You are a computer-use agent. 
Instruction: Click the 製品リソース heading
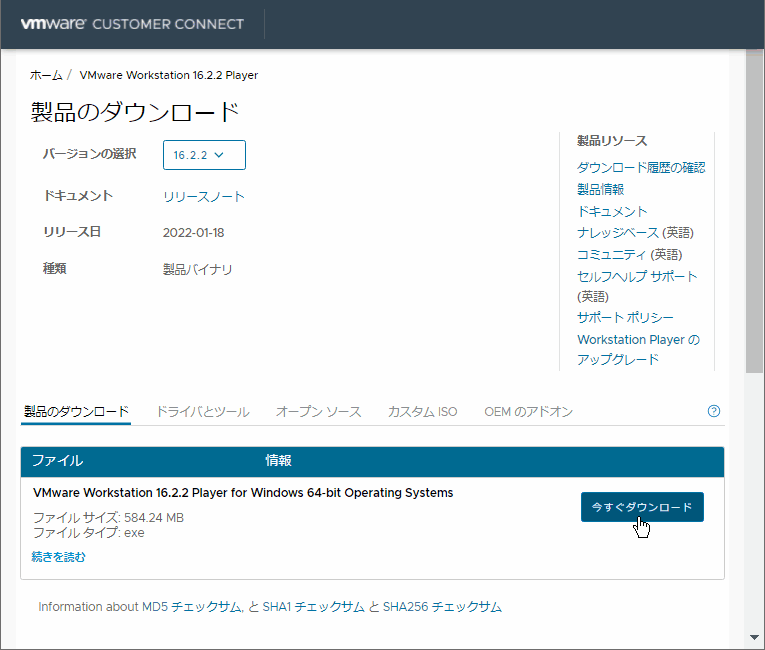point(612,141)
